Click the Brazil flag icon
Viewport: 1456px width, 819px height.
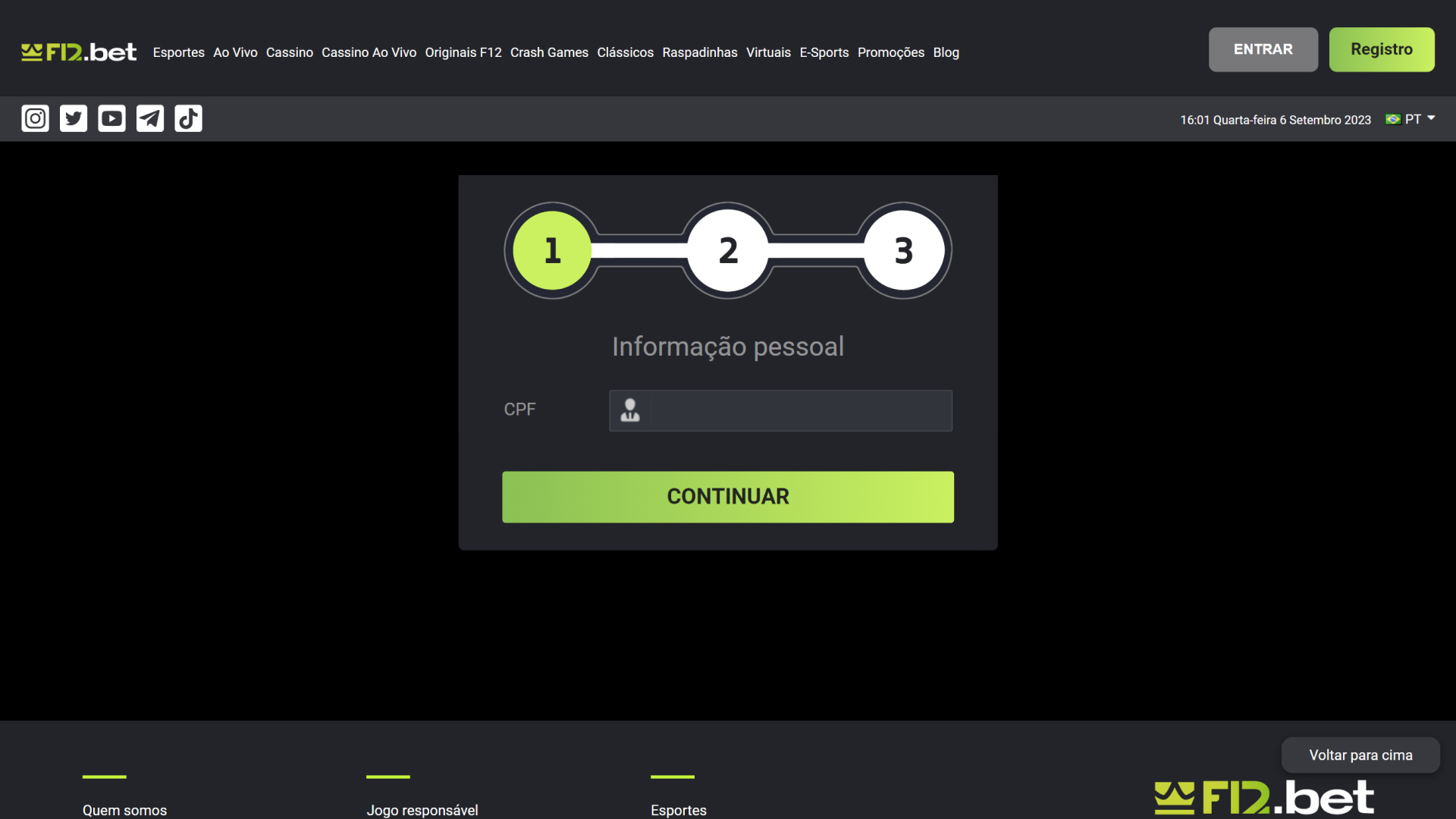coord(1393,119)
